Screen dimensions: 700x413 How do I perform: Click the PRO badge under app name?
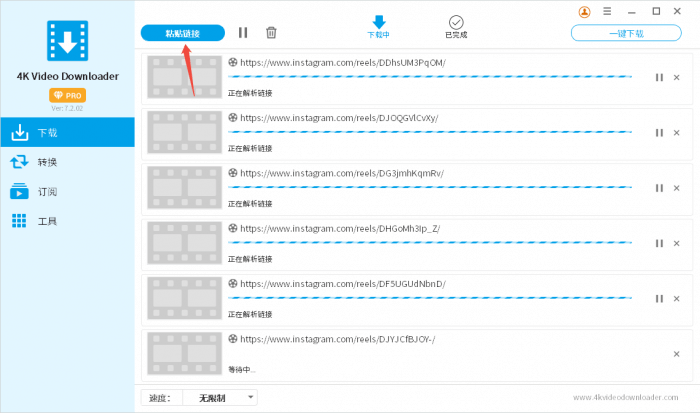tap(67, 95)
